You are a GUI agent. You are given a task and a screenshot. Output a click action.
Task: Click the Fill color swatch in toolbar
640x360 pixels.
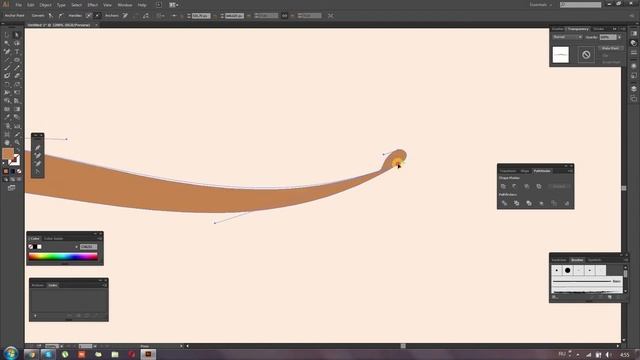tap(8, 154)
